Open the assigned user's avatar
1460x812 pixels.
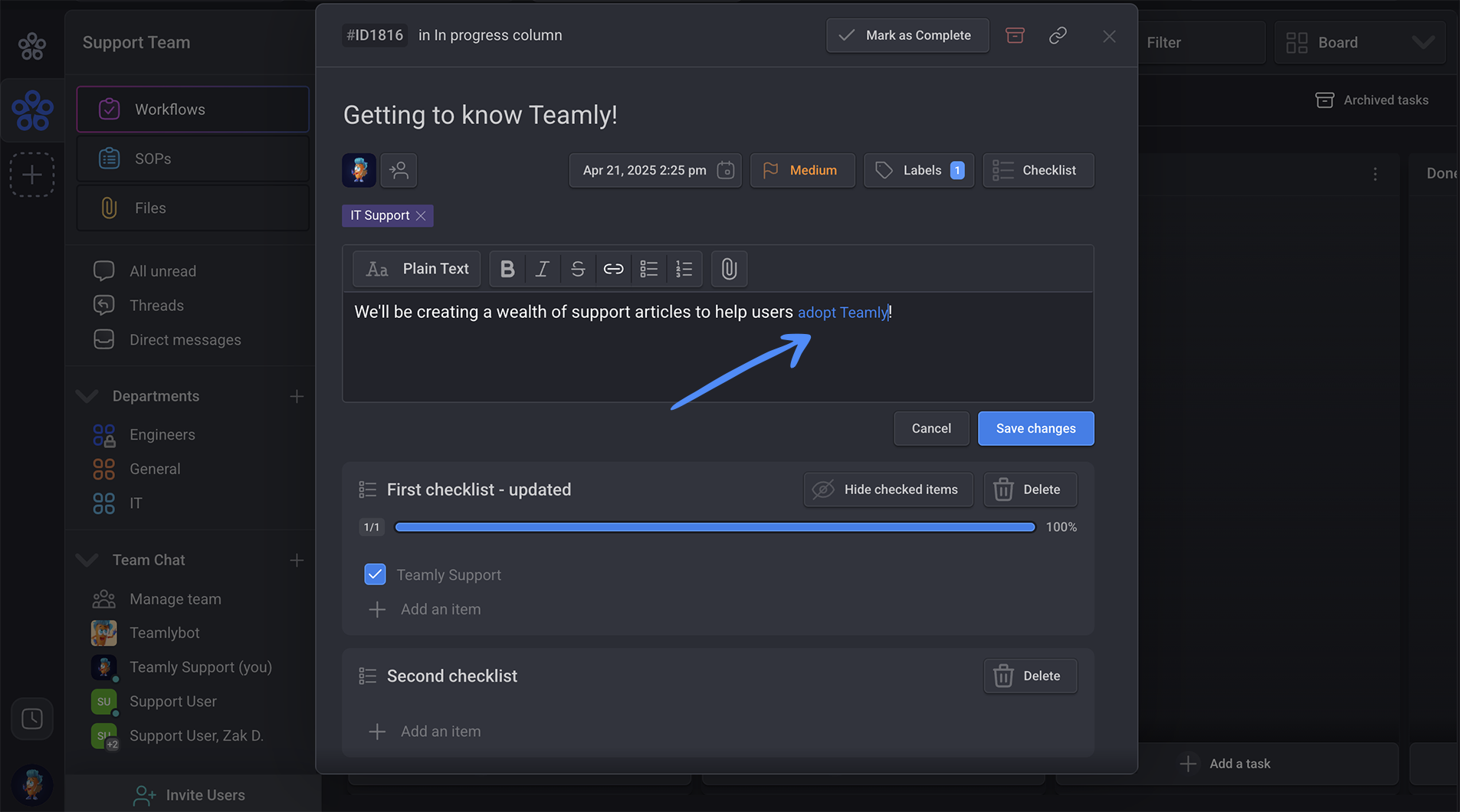[x=359, y=170]
